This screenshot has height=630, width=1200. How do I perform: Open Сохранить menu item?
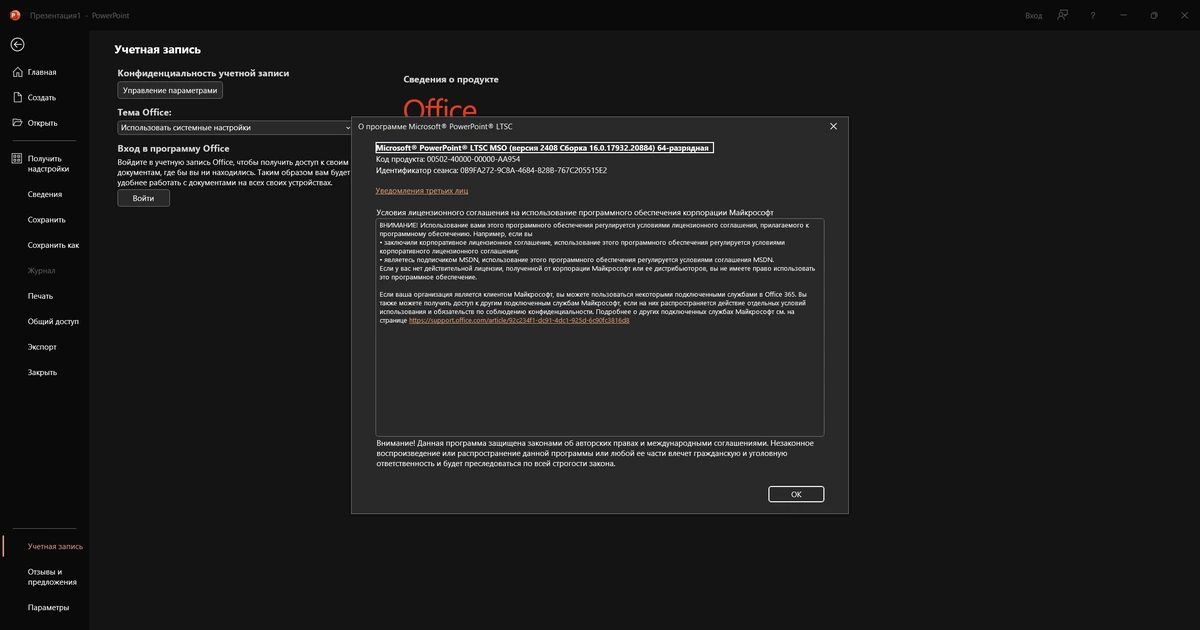(47, 220)
